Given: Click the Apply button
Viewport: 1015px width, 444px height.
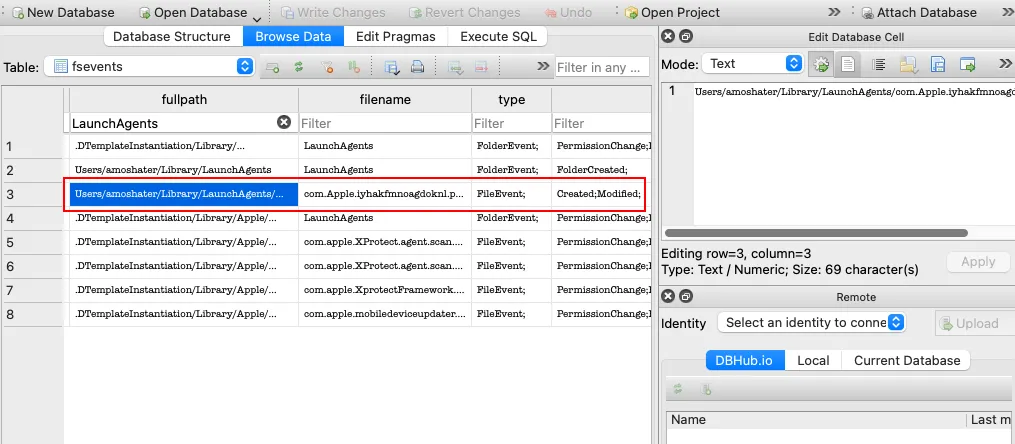Looking at the screenshot, I should coord(977,261).
